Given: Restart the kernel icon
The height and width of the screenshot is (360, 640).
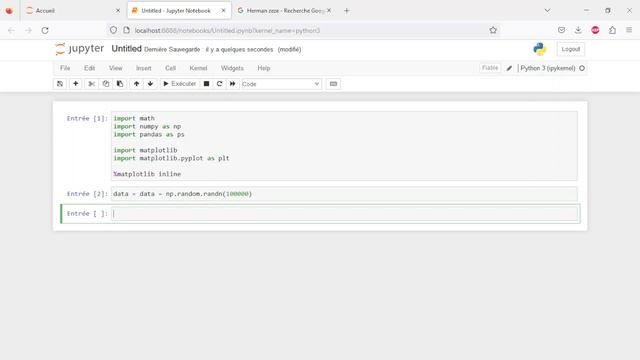Looking at the screenshot, I should pyautogui.click(x=219, y=84).
